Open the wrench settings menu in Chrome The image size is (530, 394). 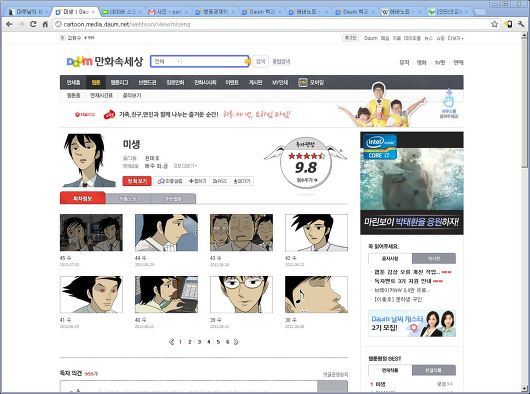(521, 24)
